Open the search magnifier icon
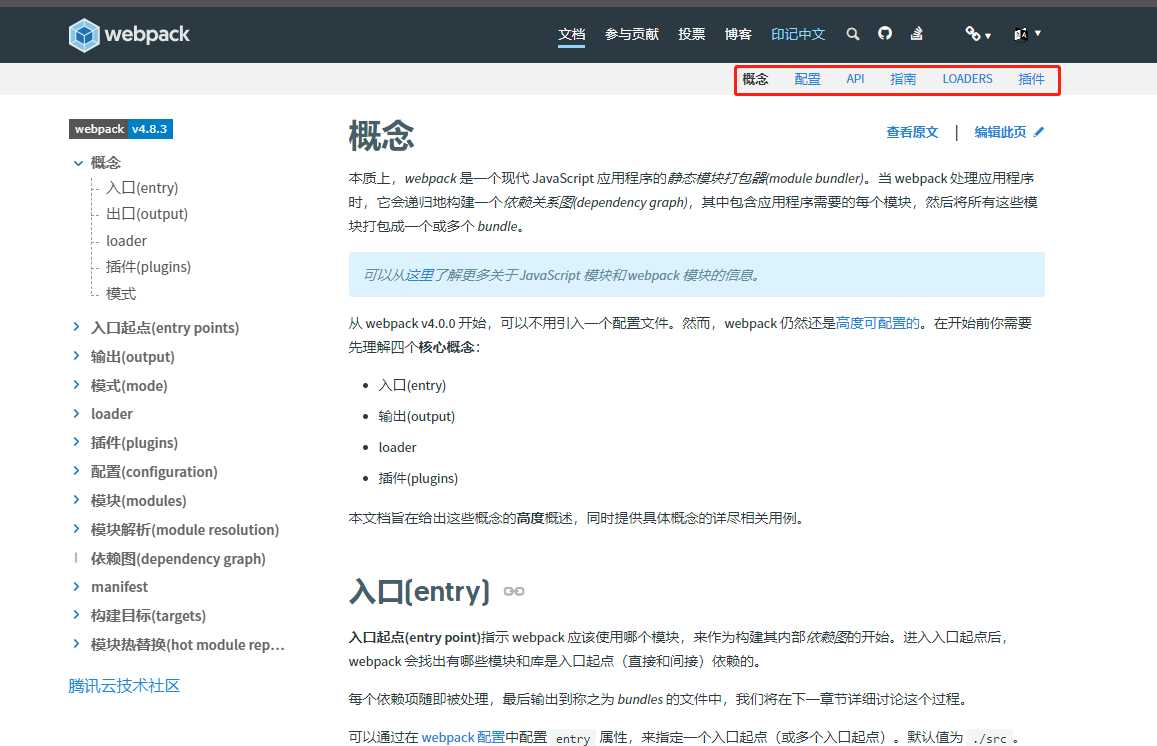 (852, 34)
